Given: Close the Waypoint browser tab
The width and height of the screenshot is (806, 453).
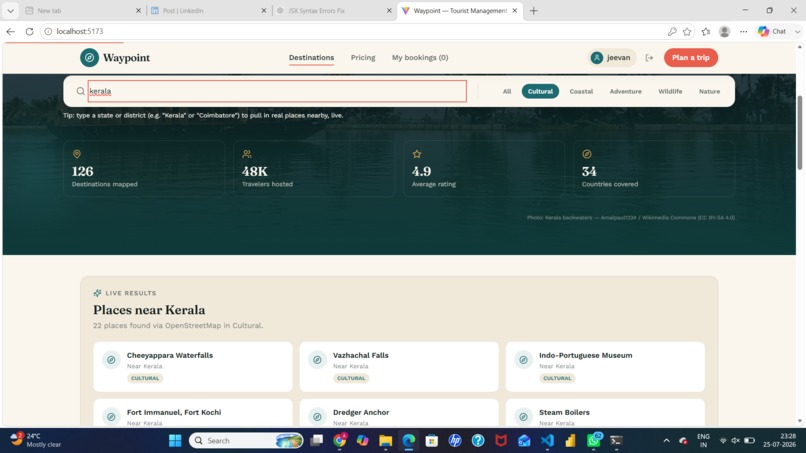Looking at the screenshot, I should (x=515, y=10).
